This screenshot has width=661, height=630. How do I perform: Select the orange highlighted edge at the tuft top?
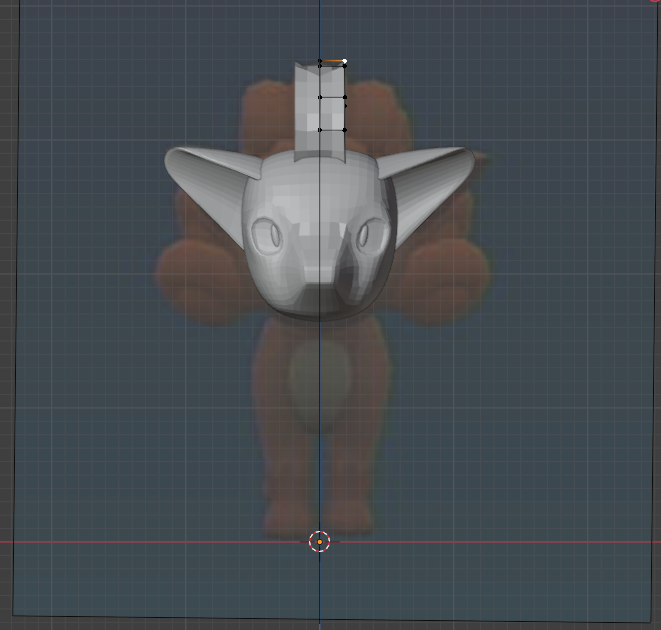332,61
